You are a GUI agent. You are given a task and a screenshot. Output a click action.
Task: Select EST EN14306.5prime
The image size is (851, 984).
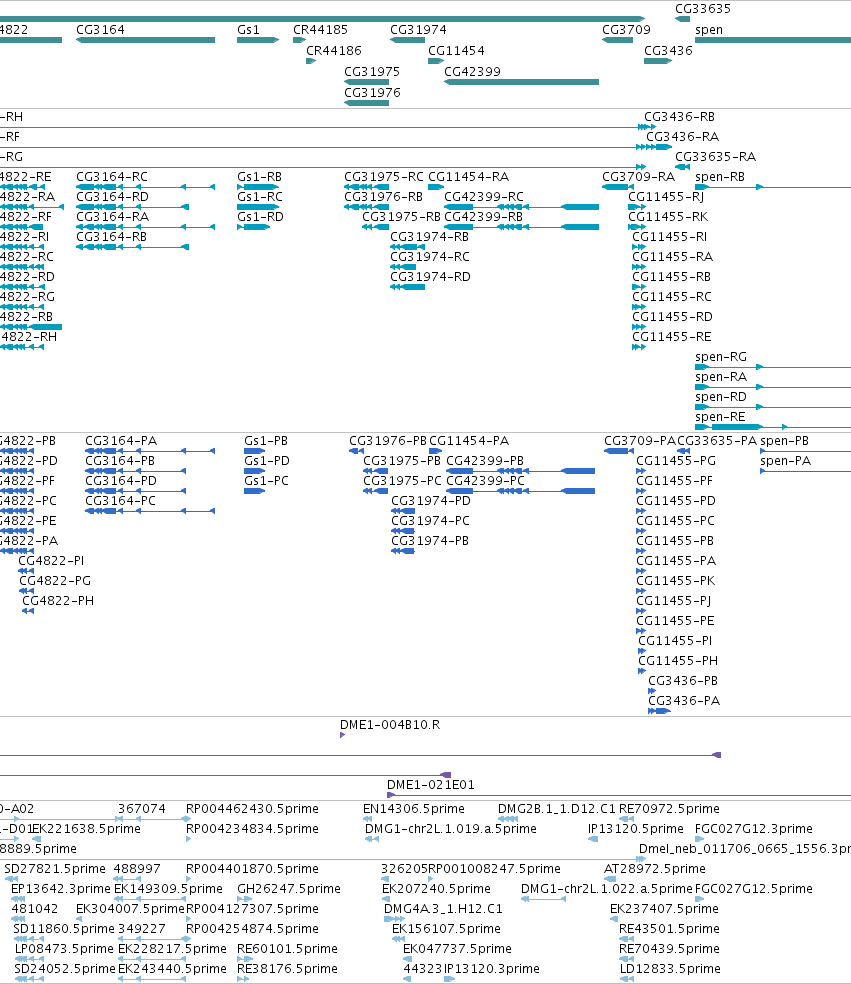[414, 810]
